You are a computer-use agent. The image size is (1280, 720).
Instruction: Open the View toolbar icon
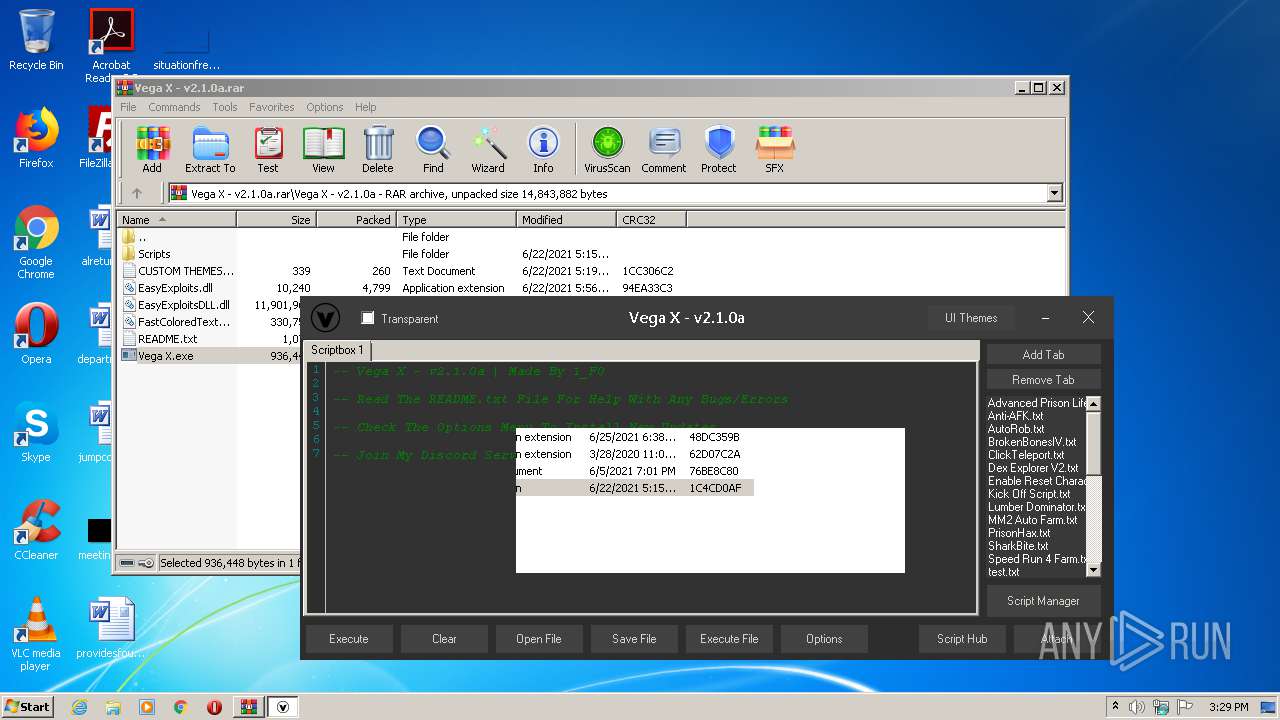click(323, 149)
